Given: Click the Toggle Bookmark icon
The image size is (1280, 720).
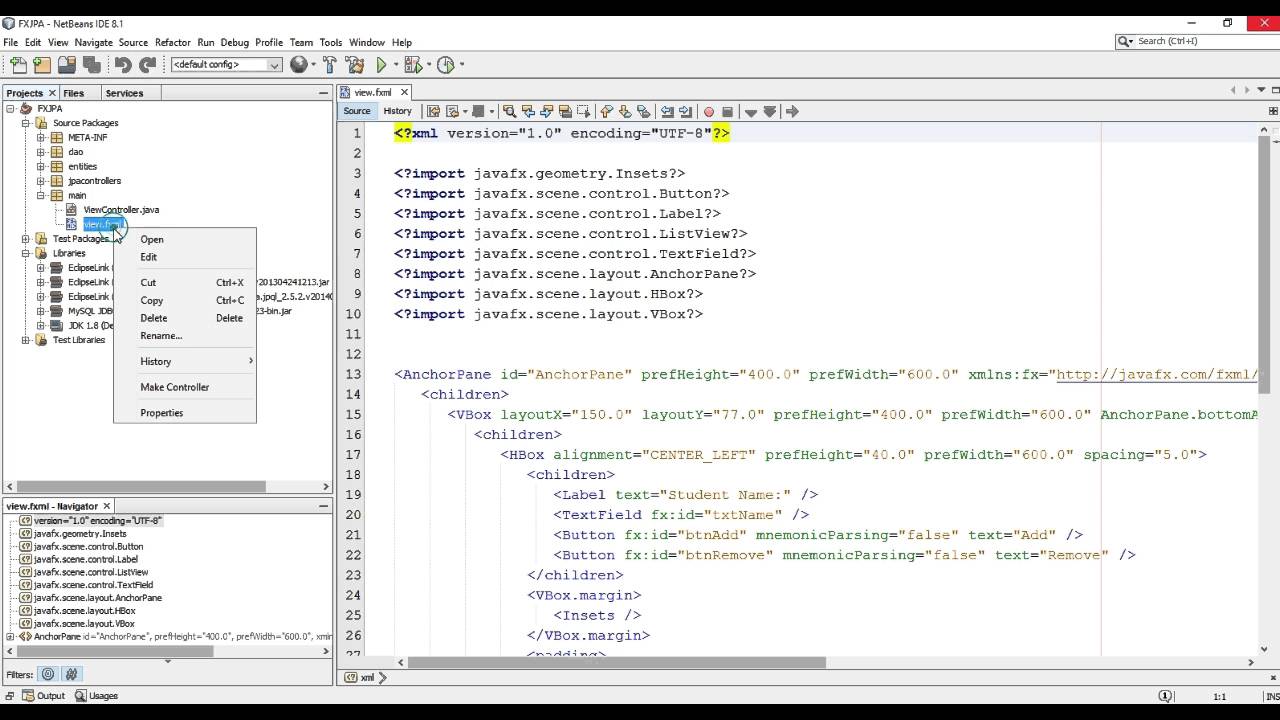Looking at the screenshot, I should pos(643,111).
